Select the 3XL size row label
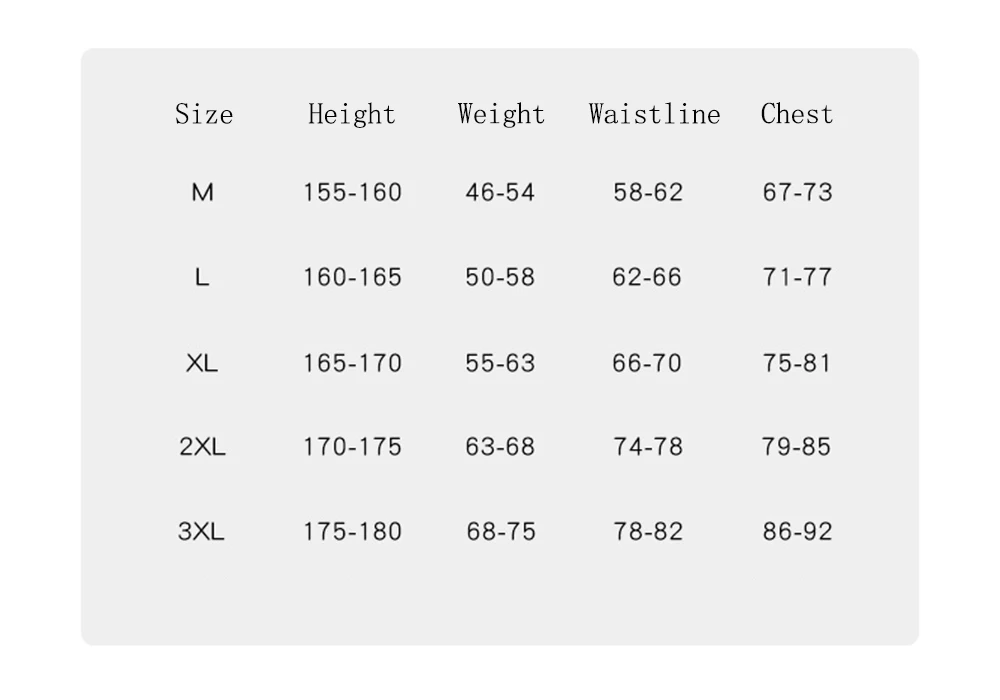Image resolution: width=1000 pixels, height=700 pixels. [x=202, y=531]
